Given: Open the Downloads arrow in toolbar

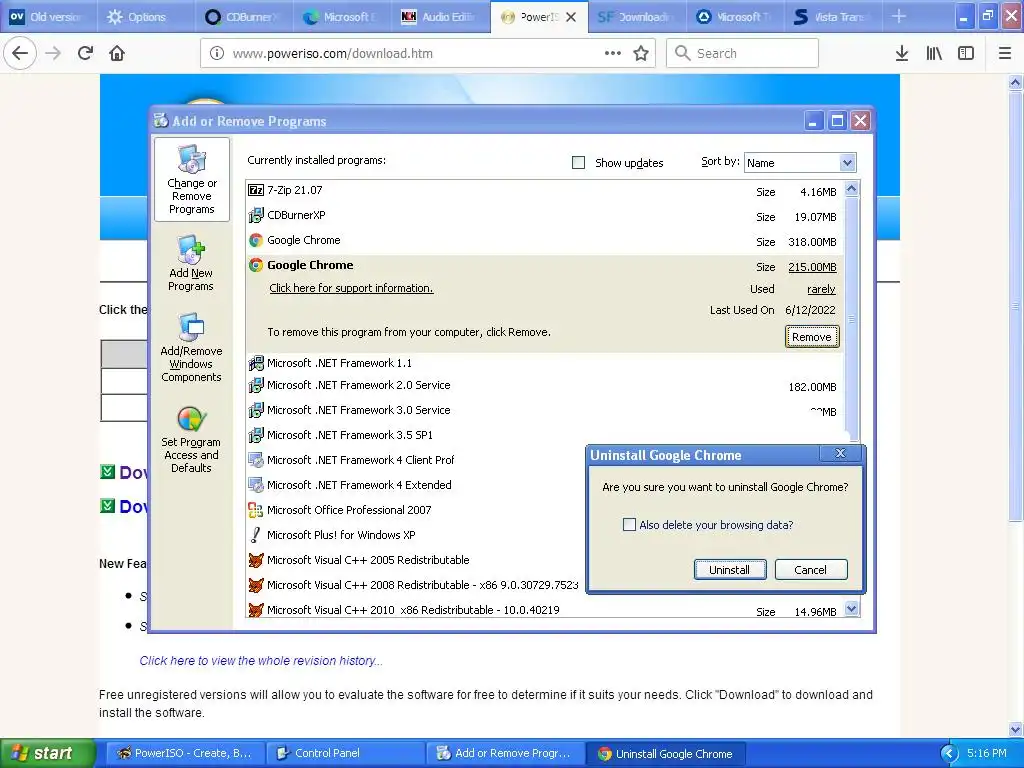Looking at the screenshot, I should click(902, 54).
